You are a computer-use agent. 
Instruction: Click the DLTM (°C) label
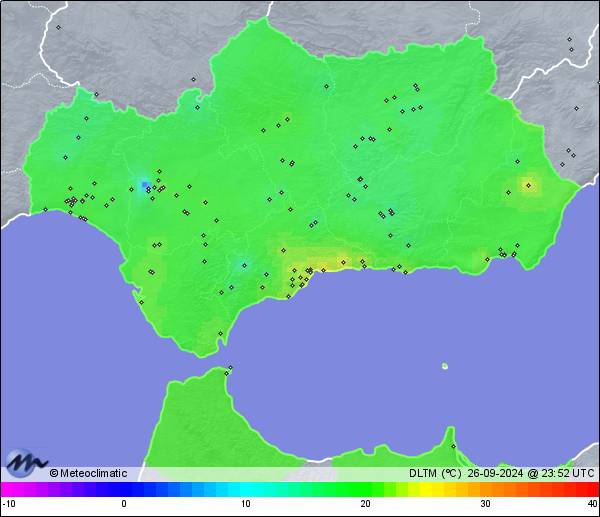435,473
